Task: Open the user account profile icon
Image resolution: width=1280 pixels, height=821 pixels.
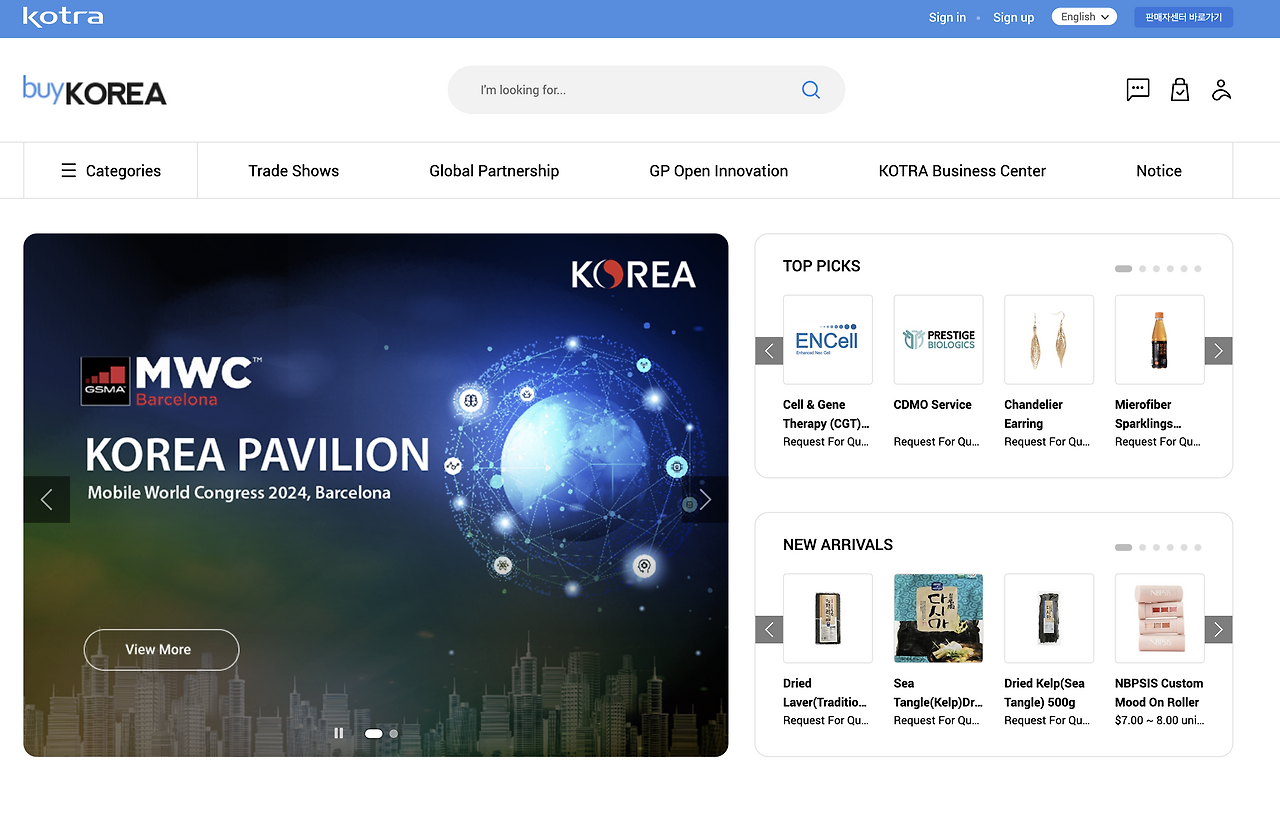Action: click(1221, 90)
